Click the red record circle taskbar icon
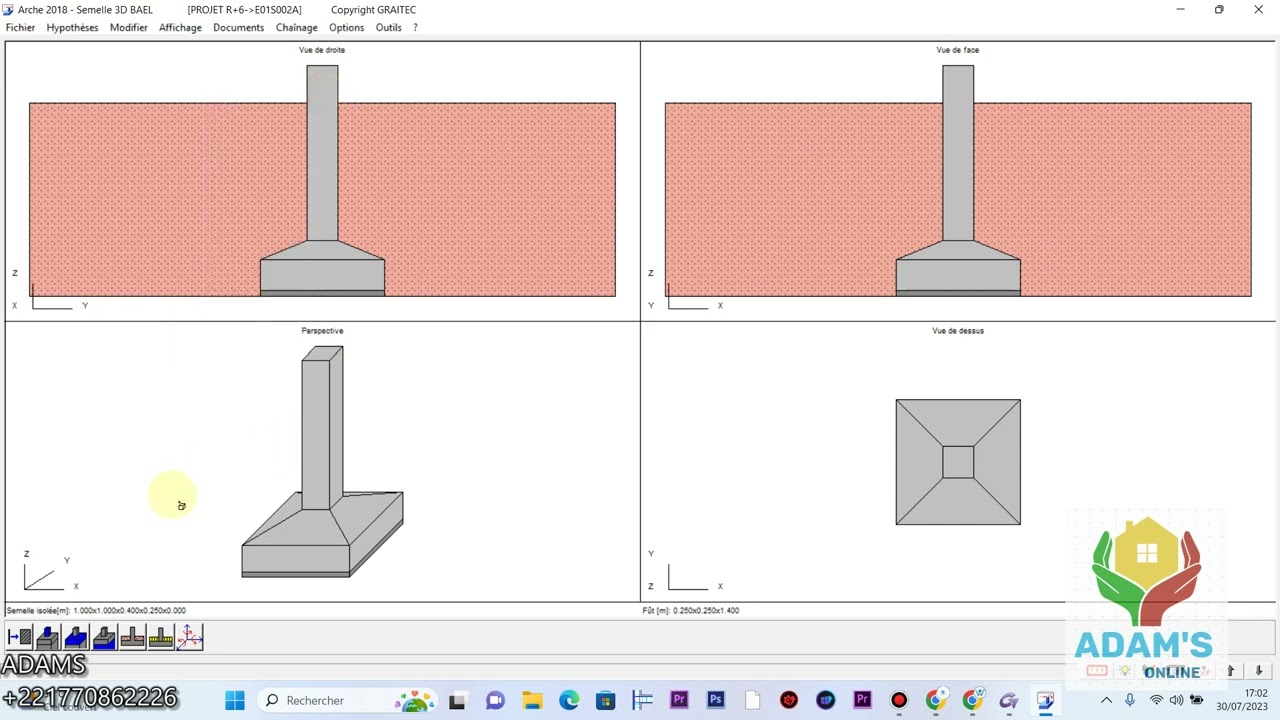 [x=899, y=700]
